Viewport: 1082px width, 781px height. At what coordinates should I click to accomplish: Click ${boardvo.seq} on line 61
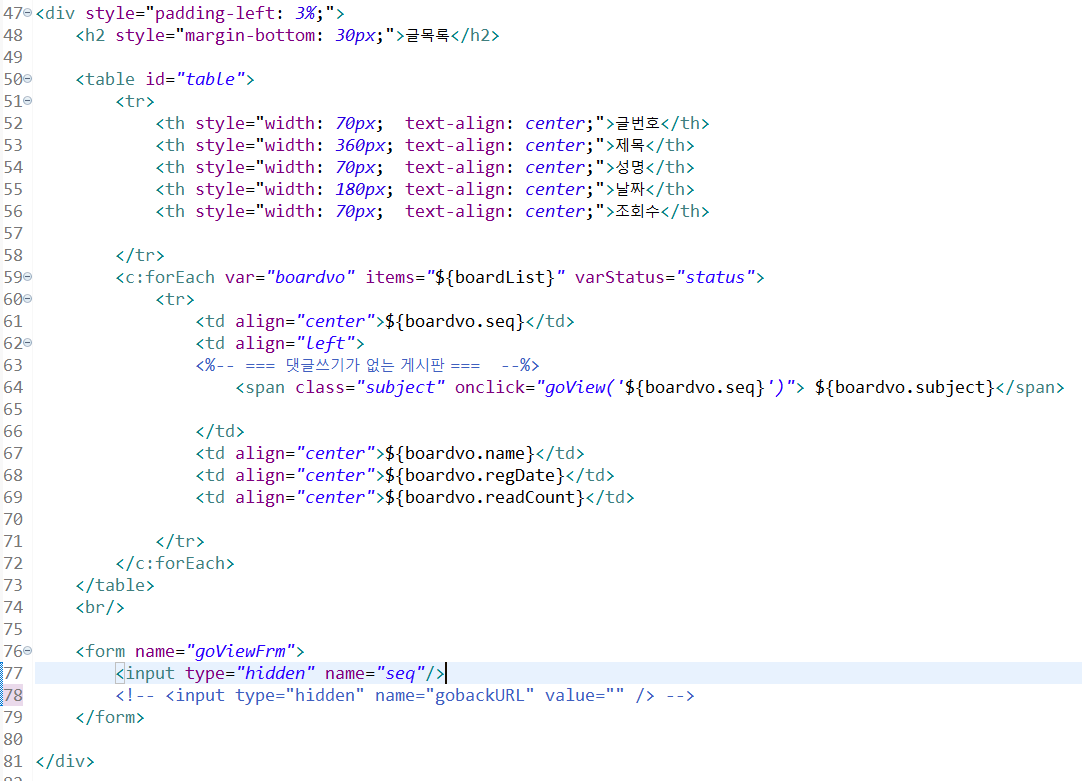click(455, 322)
